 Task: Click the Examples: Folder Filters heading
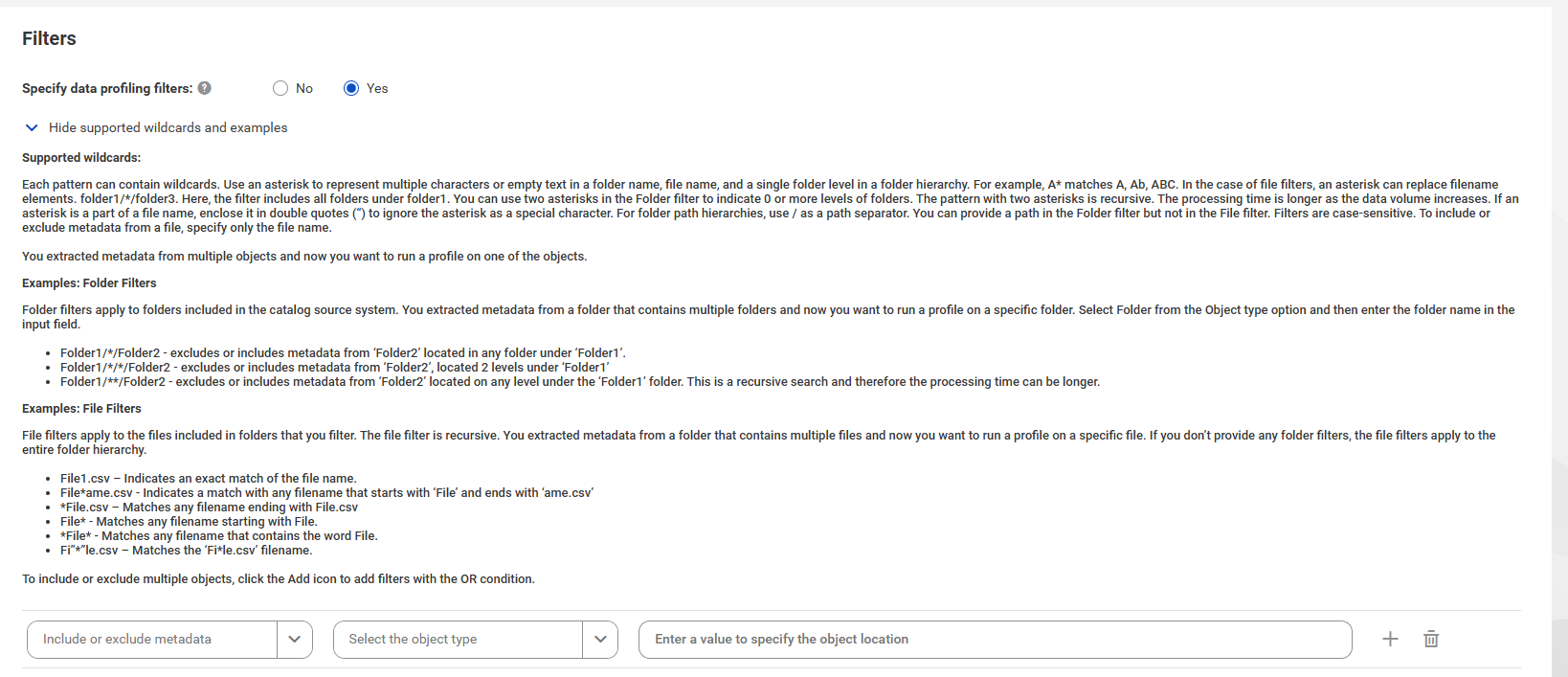pyautogui.click(x=89, y=282)
